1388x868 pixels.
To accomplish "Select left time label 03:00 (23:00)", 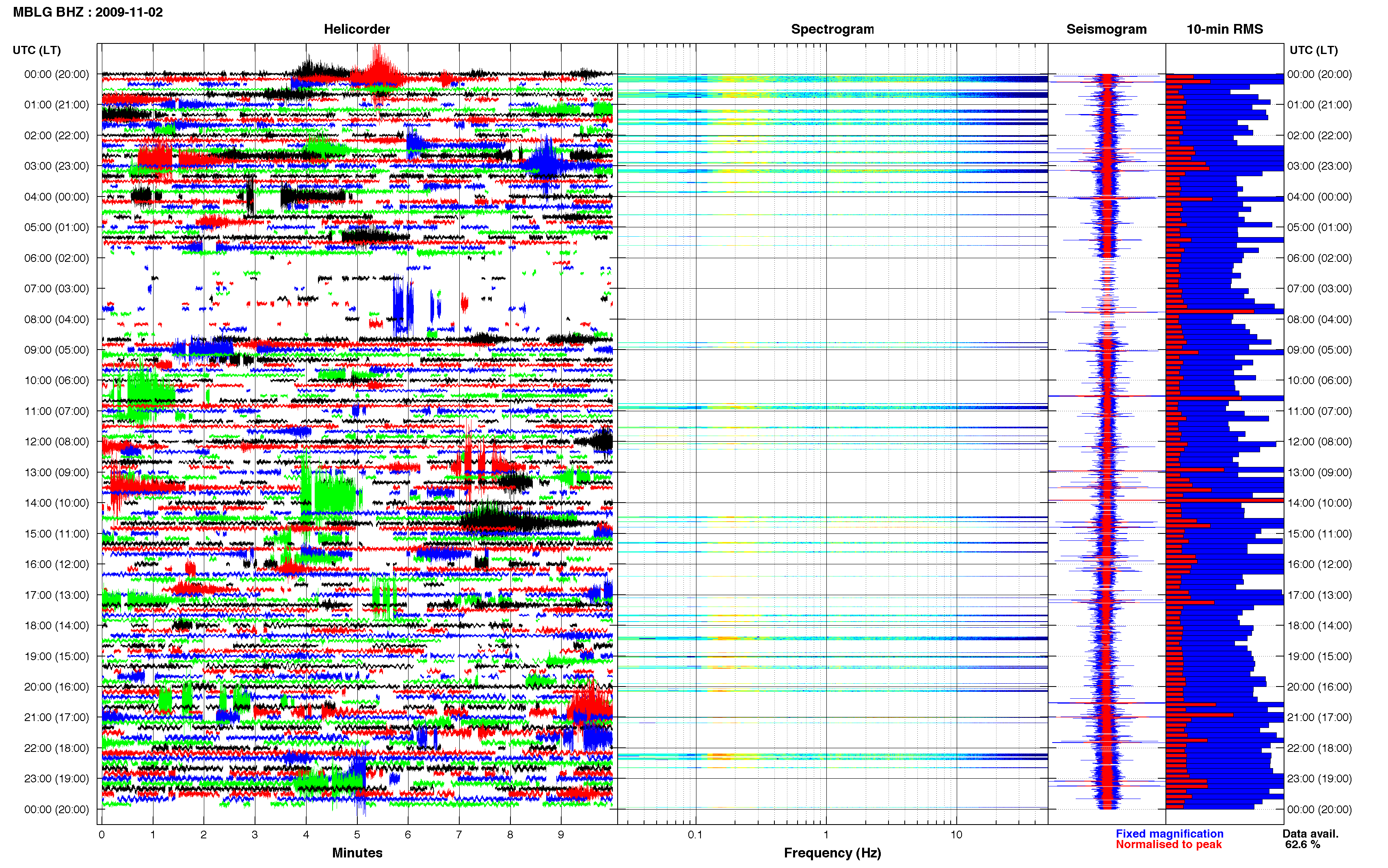I will tap(56, 166).
